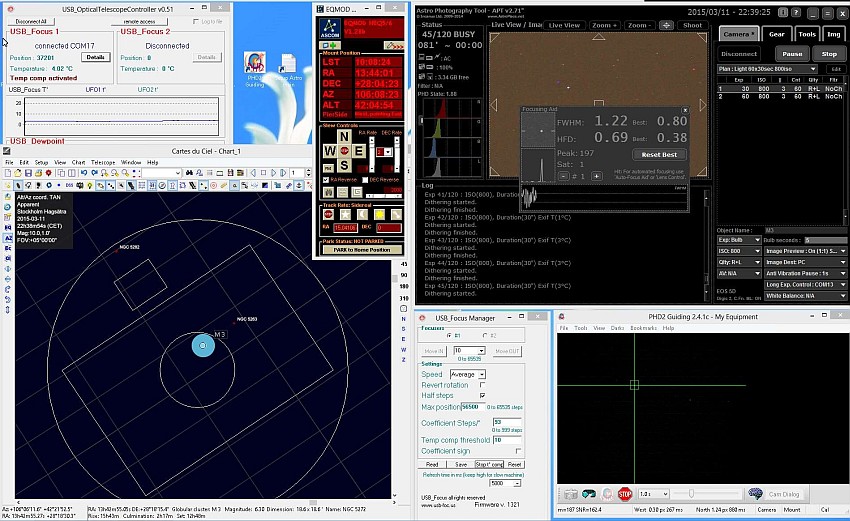The image size is (850, 521).
Task: Click Save button in USB_Focus Manager
Action: tap(461, 465)
